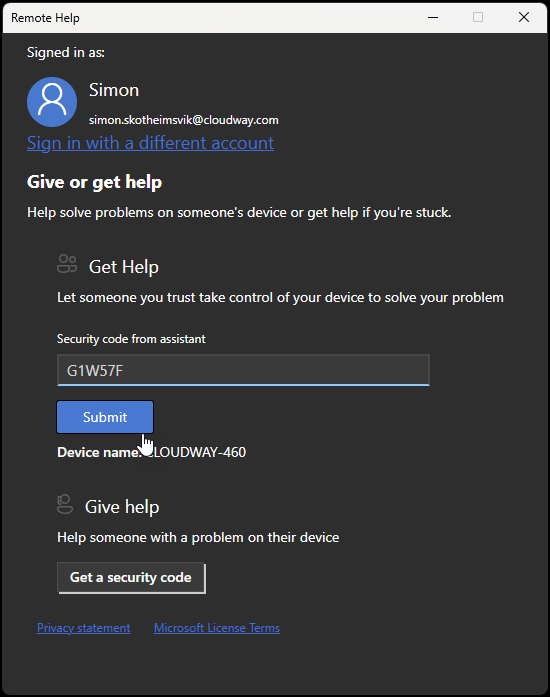
Task: Focus the security code input field
Action: point(243,370)
